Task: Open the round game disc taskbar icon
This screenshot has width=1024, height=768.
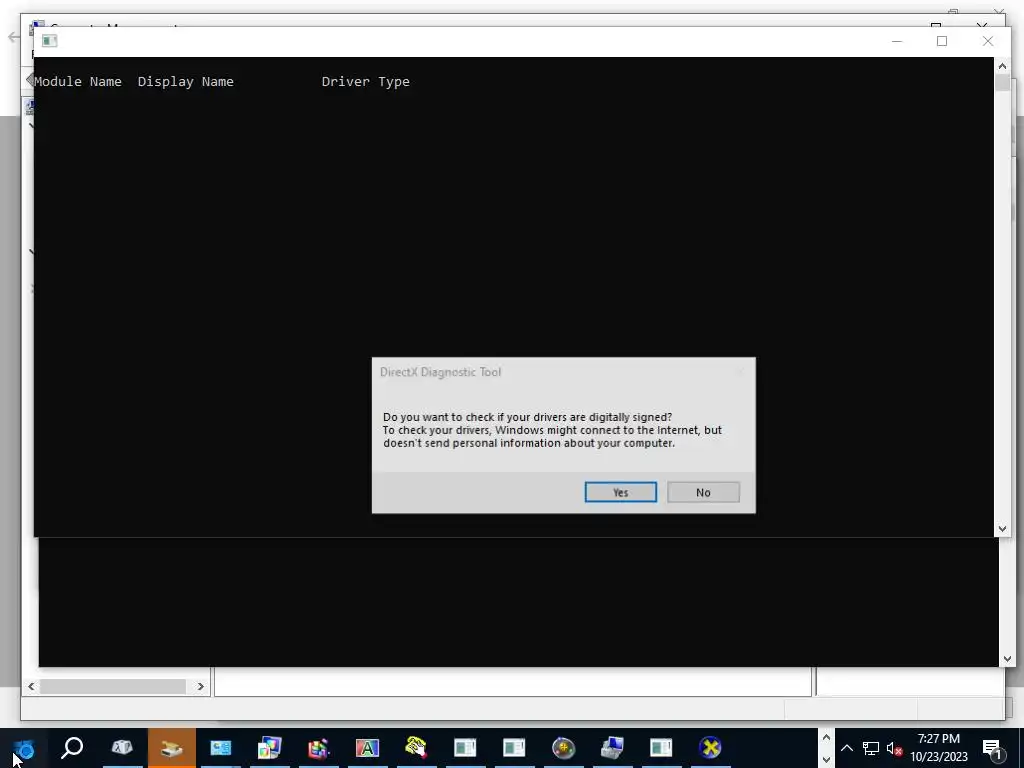Action: [564, 748]
